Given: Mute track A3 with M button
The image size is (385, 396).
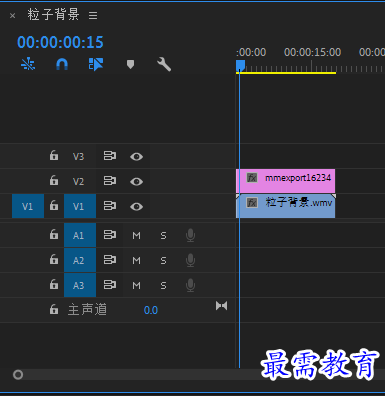Looking at the screenshot, I should pyautogui.click(x=136, y=286).
